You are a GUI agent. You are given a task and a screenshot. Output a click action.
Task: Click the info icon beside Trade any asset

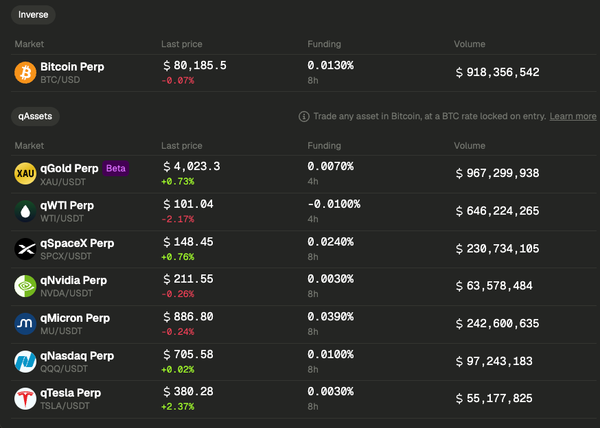click(x=304, y=117)
